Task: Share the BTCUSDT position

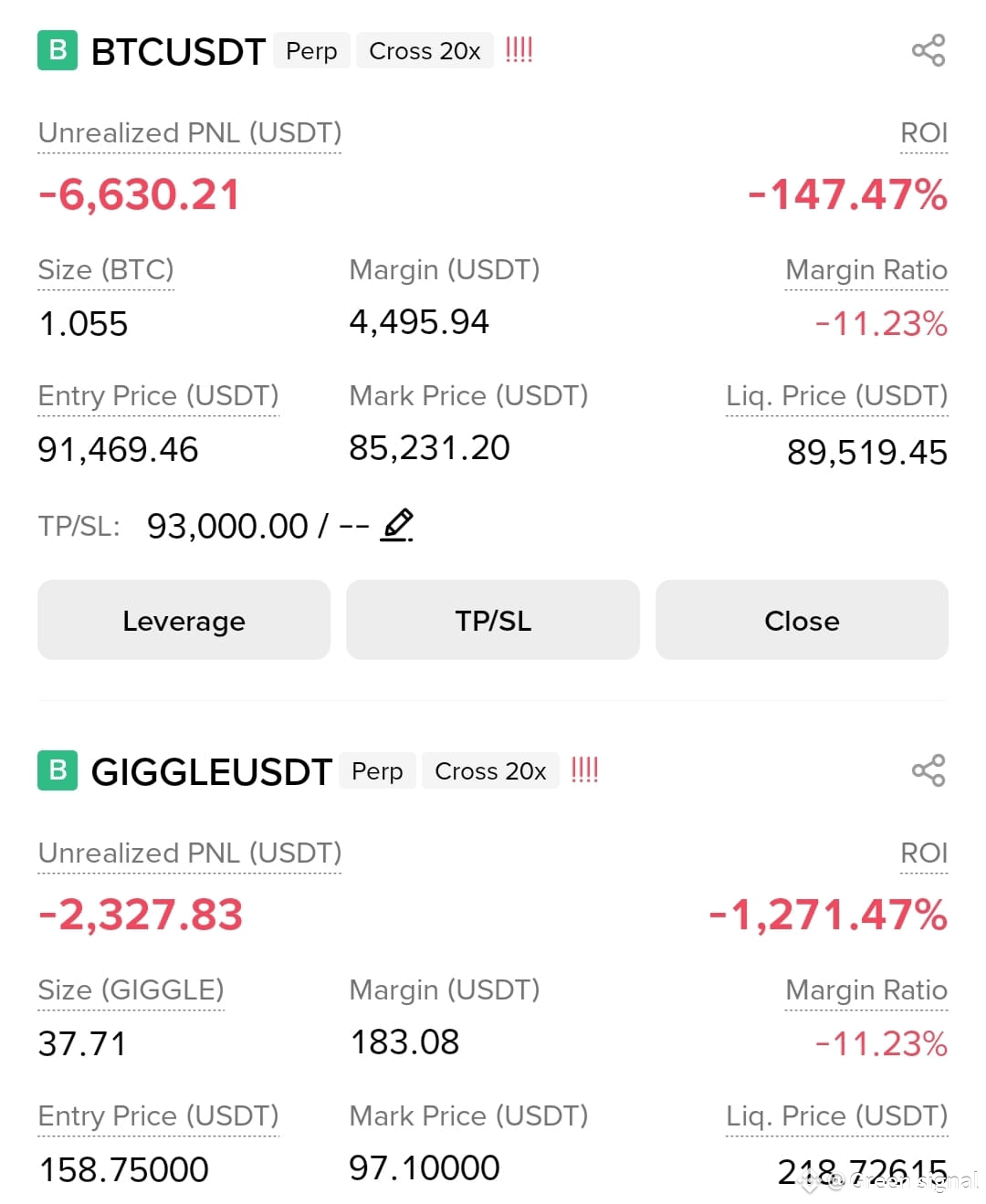Action: (x=928, y=50)
